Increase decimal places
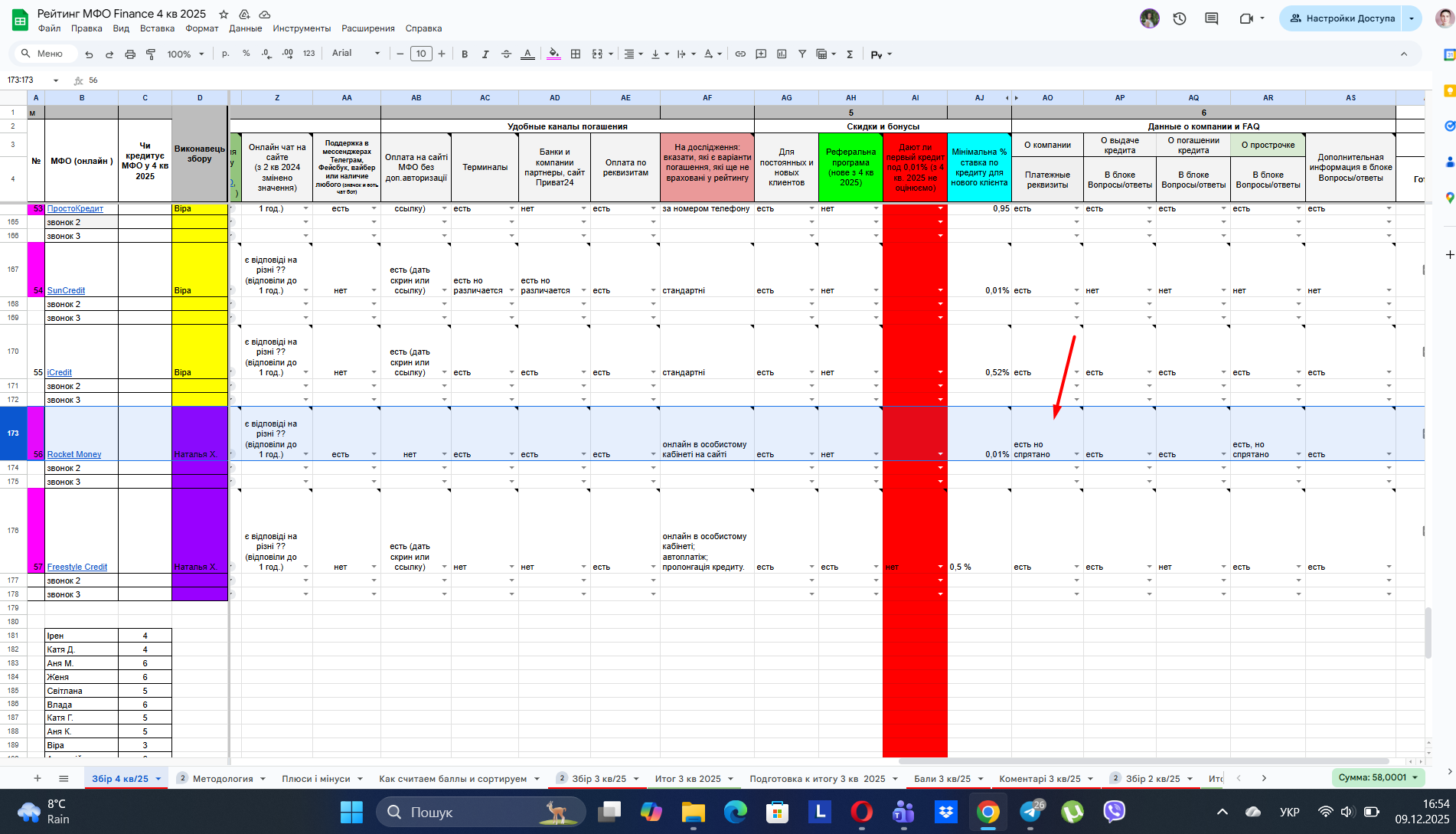The height and width of the screenshot is (834, 1456). (x=287, y=54)
